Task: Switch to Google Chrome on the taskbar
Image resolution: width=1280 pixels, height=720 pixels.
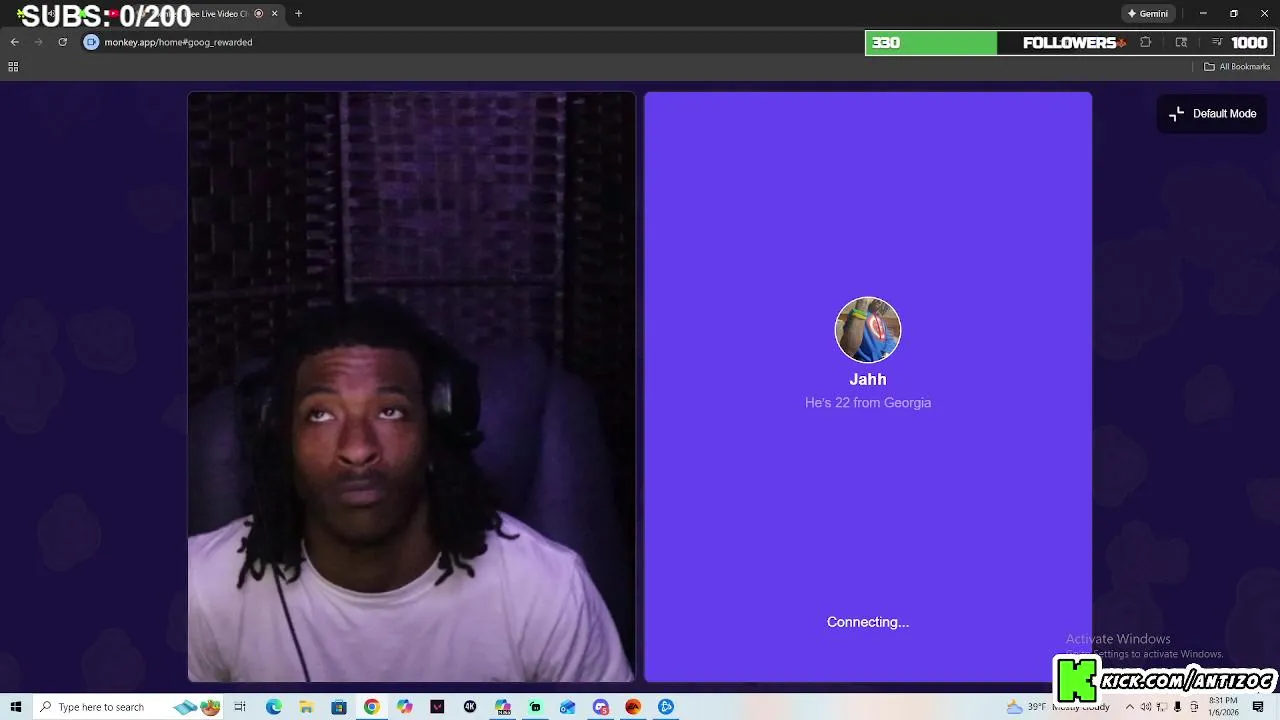Action: click(371, 707)
